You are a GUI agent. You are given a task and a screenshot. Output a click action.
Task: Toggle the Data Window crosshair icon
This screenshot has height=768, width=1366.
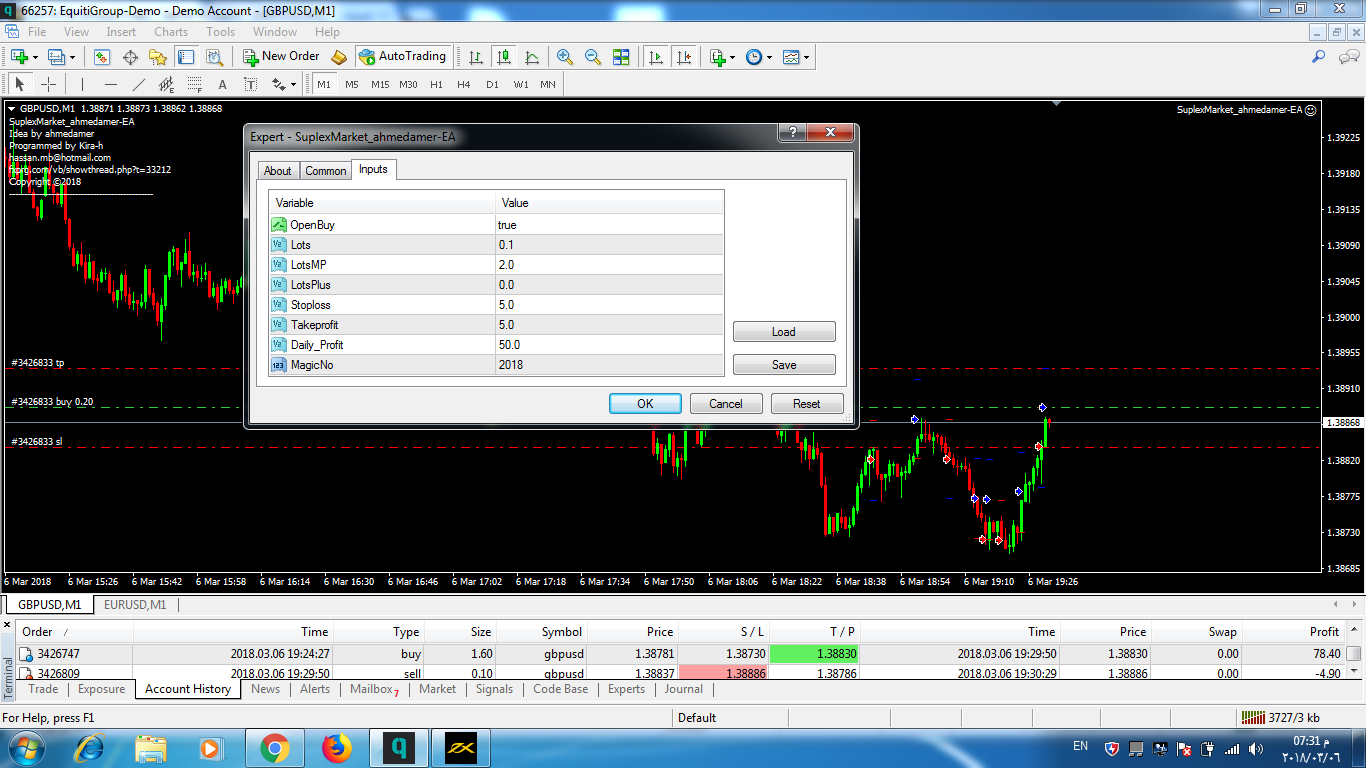pyautogui.click(x=130, y=57)
